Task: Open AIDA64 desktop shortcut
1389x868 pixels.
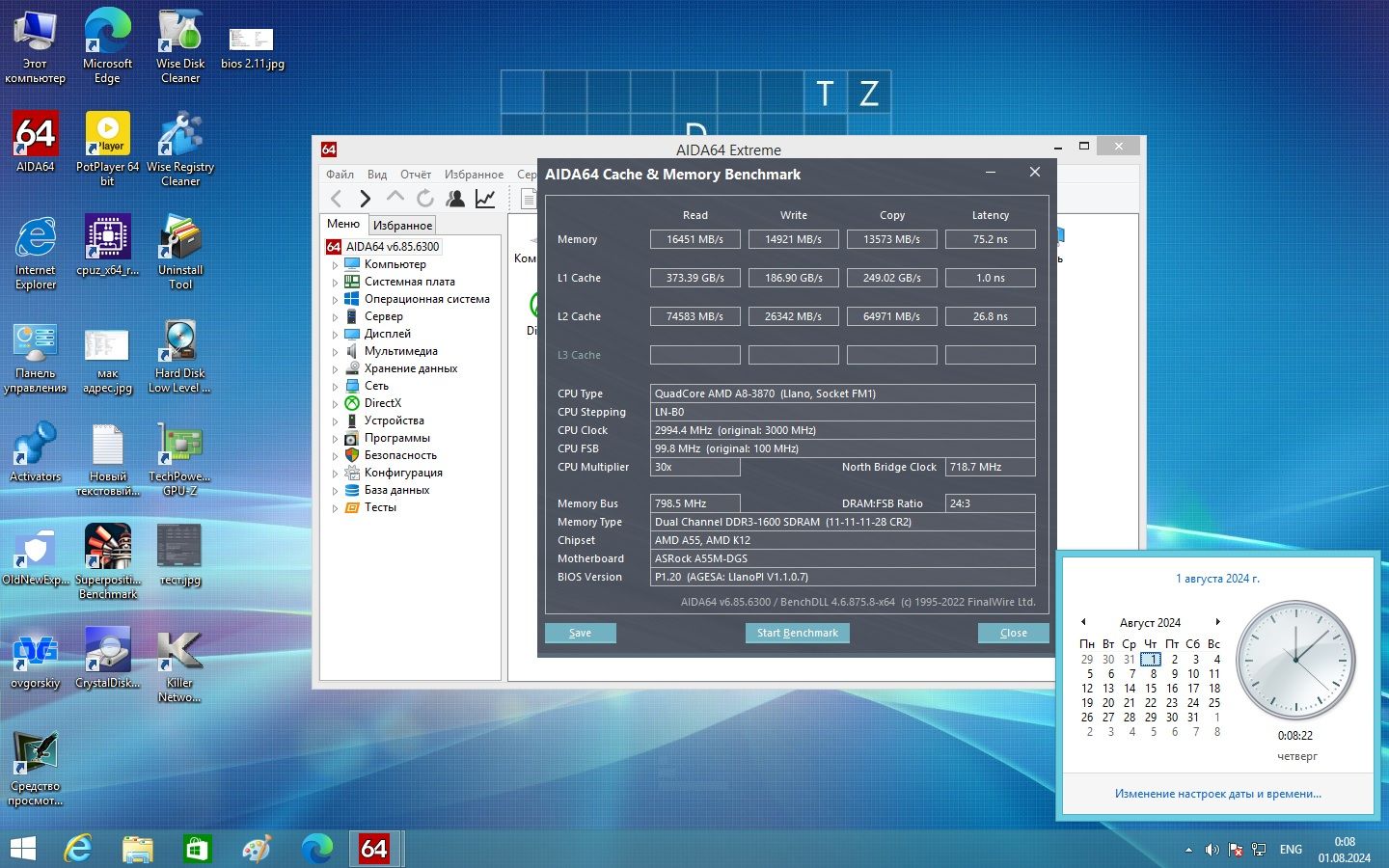Action: [x=36, y=142]
